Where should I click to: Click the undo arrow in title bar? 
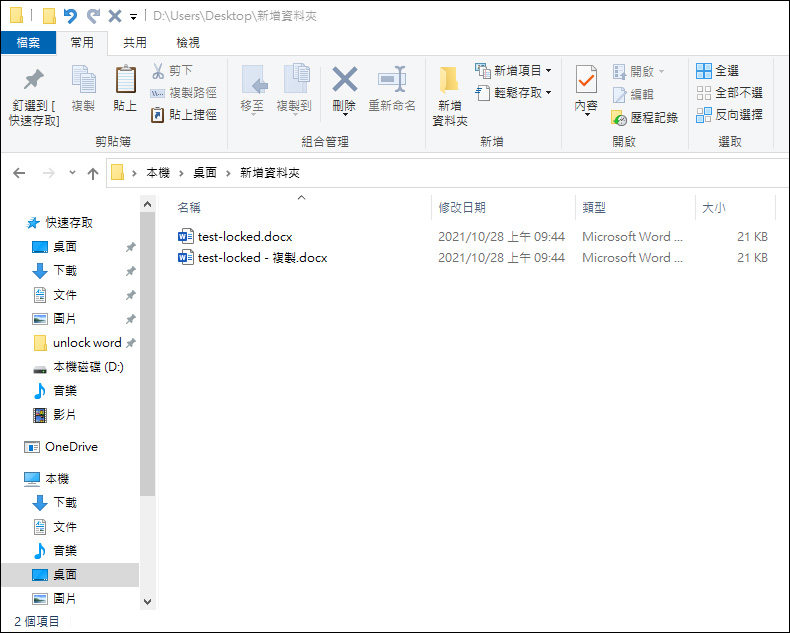(x=70, y=16)
